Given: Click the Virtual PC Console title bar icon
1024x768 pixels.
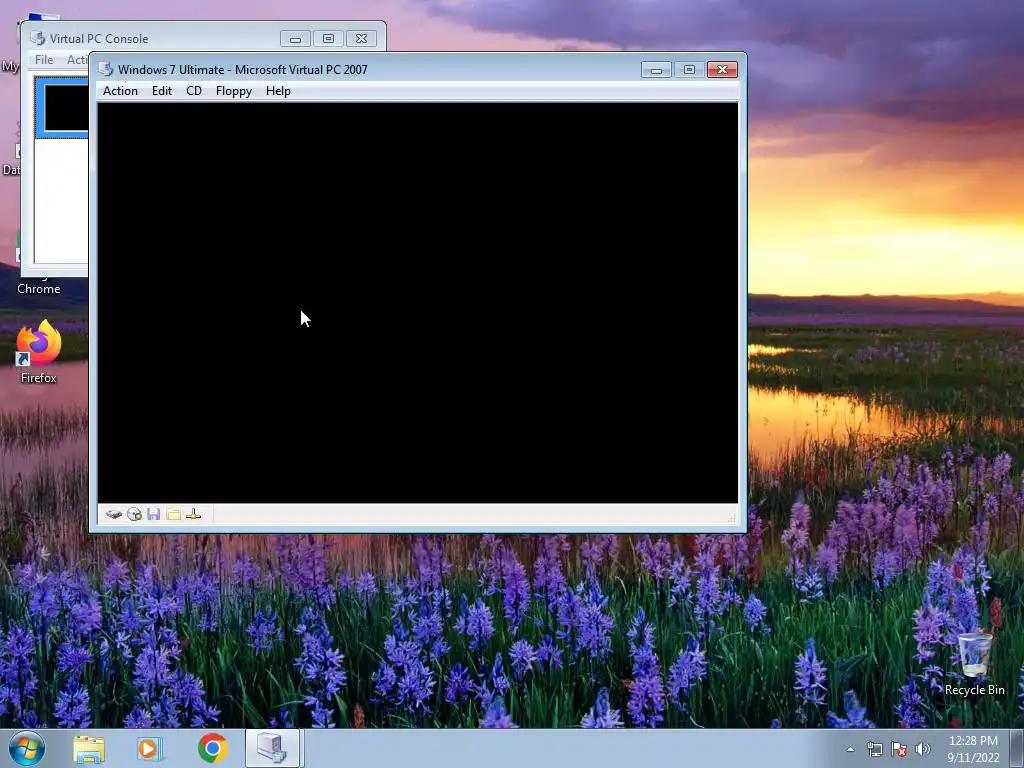Looking at the screenshot, I should point(38,39).
